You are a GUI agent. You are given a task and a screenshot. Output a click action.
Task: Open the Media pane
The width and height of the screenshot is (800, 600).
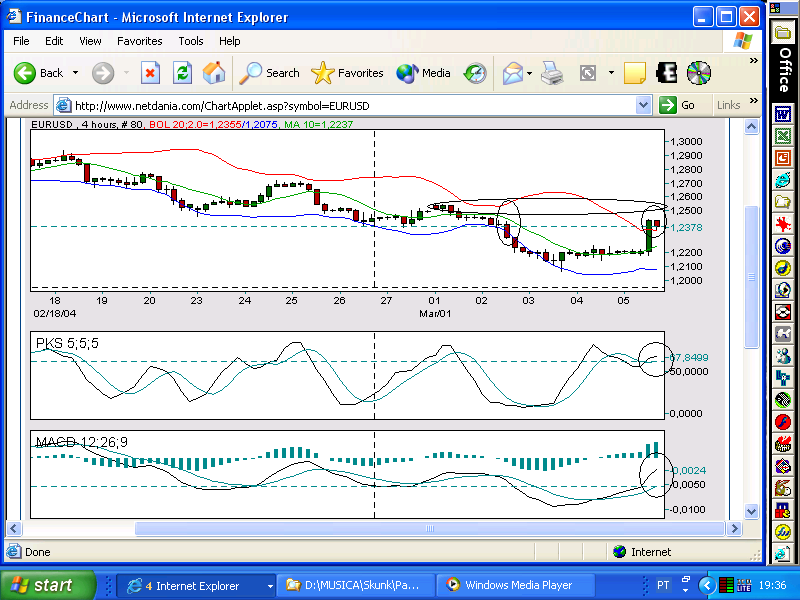(423, 73)
